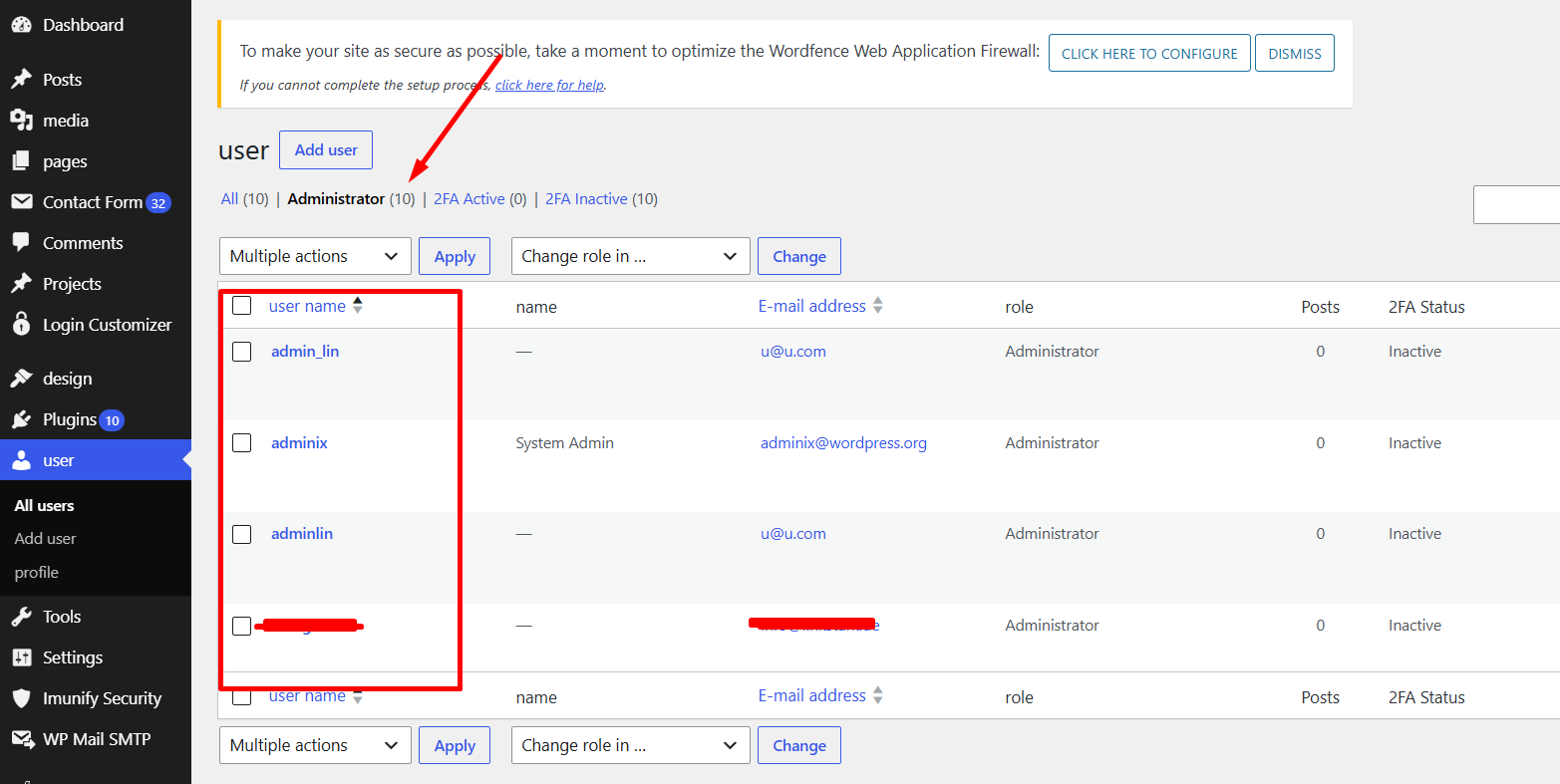Select Add user submenu item
Viewport: 1560px width, 784px height.
tap(45, 539)
